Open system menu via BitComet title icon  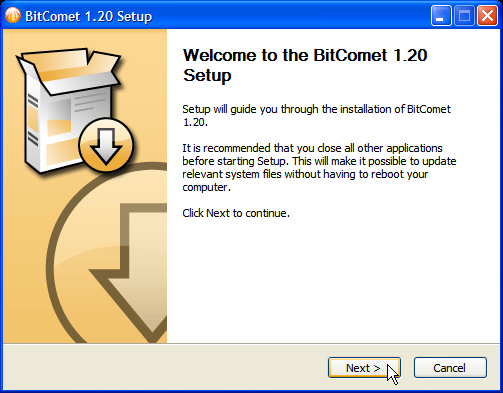point(13,15)
